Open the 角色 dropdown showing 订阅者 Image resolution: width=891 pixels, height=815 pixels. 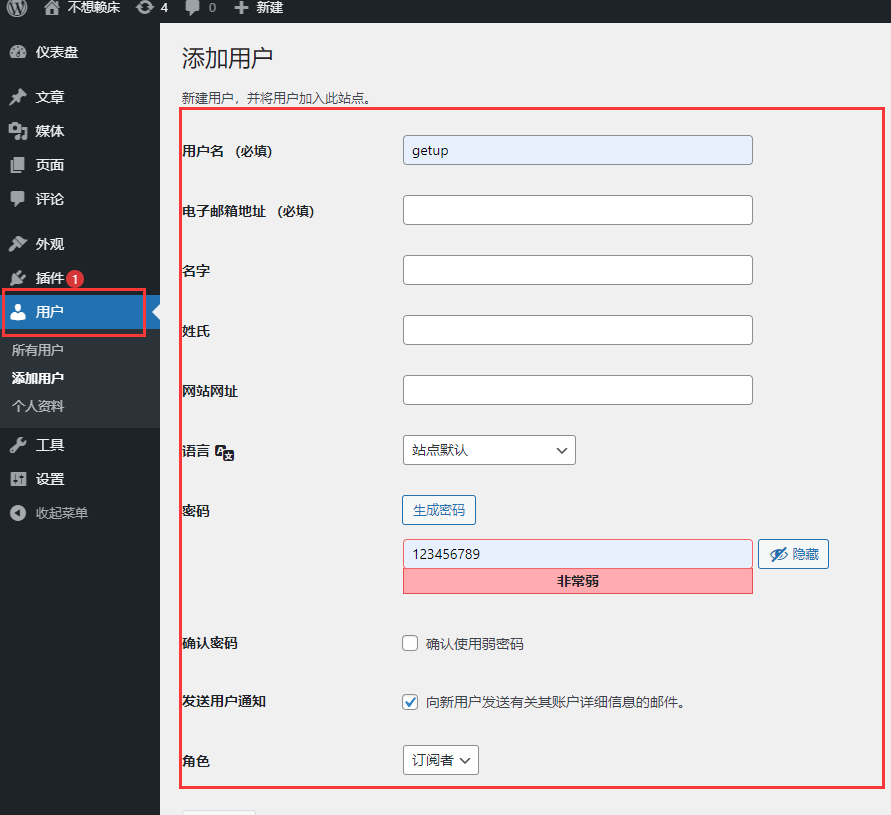pos(440,760)
